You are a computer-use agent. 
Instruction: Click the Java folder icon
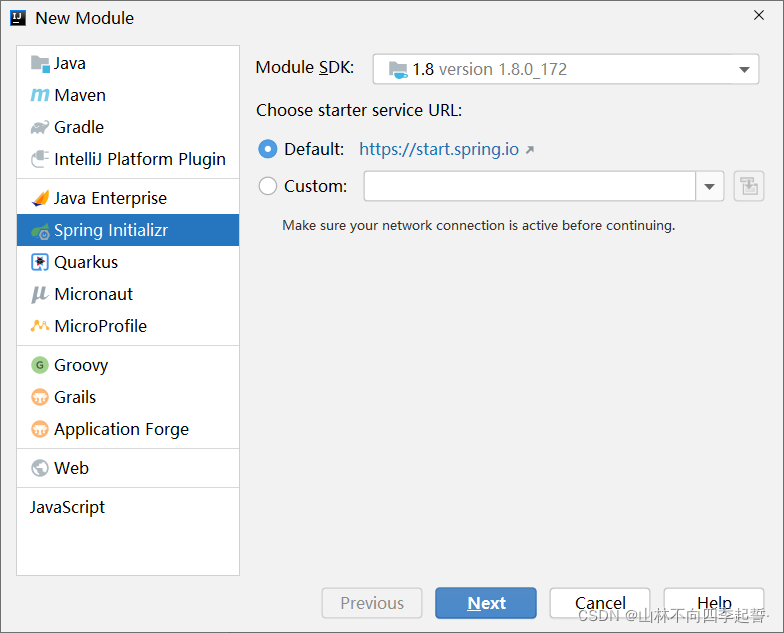pos(40,64)
